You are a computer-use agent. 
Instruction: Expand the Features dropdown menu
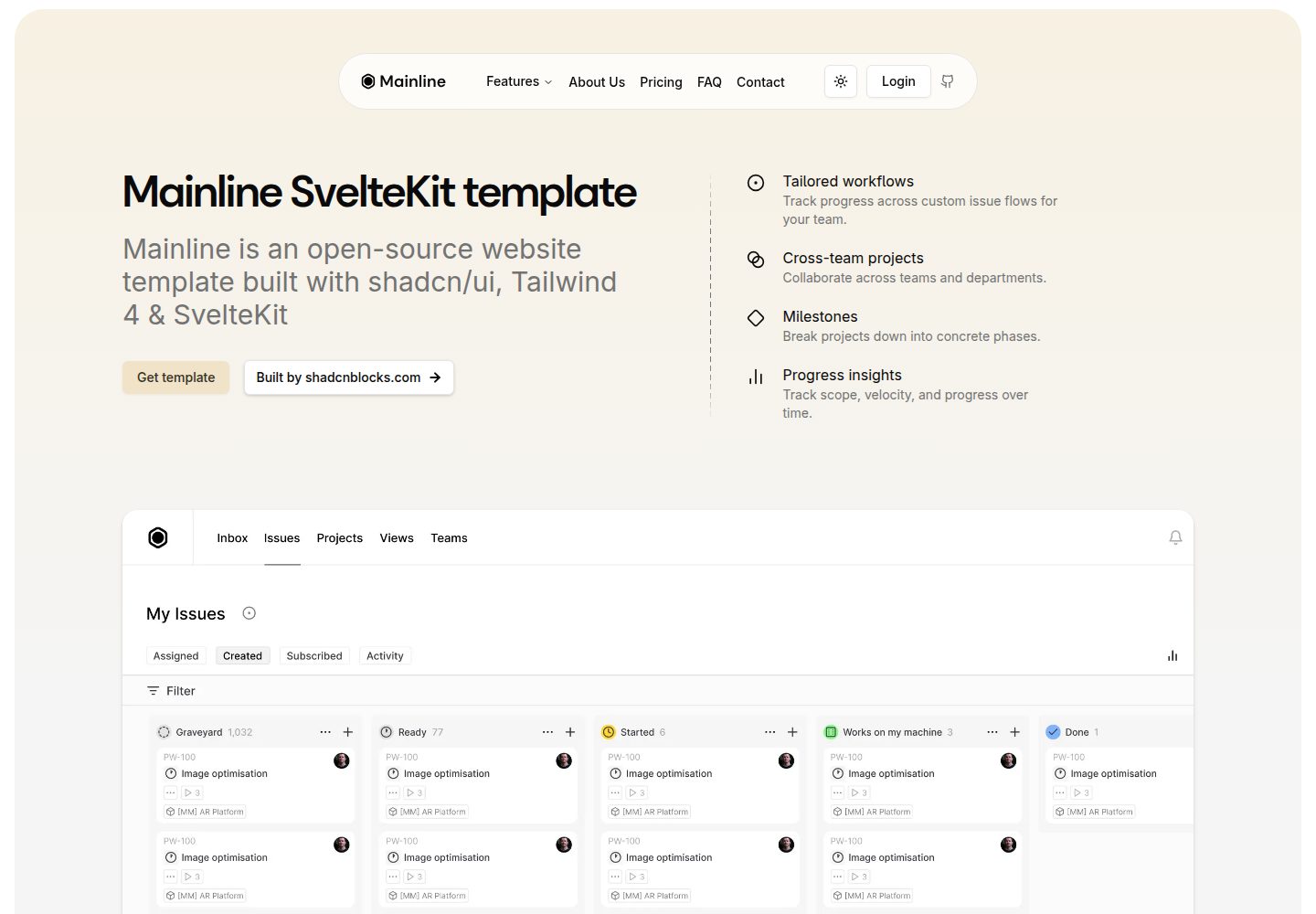519,81
